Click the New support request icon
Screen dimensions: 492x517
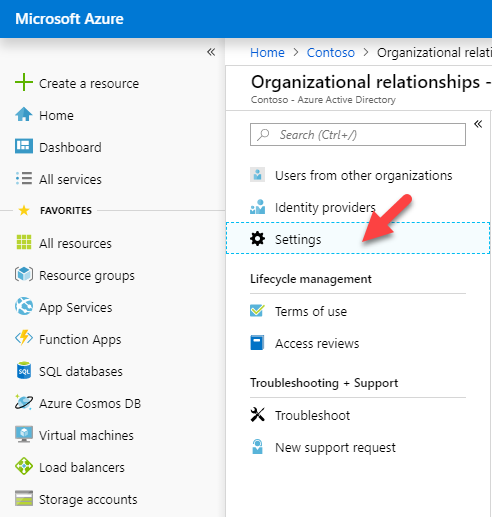tap(257, 447)
